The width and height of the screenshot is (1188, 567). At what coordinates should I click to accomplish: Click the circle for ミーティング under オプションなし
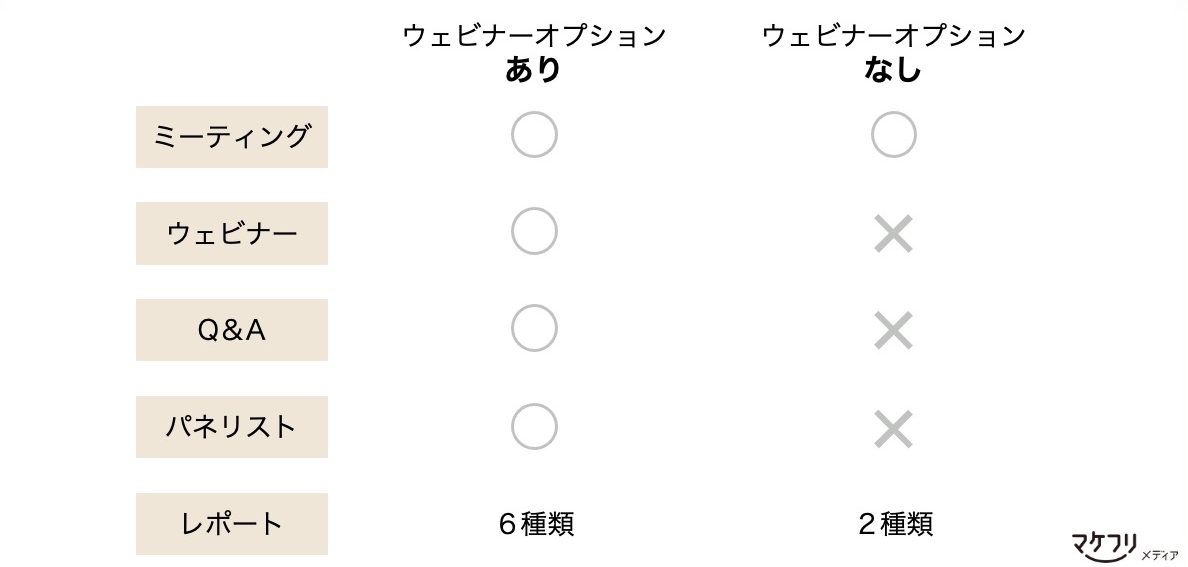click(893, 135)
